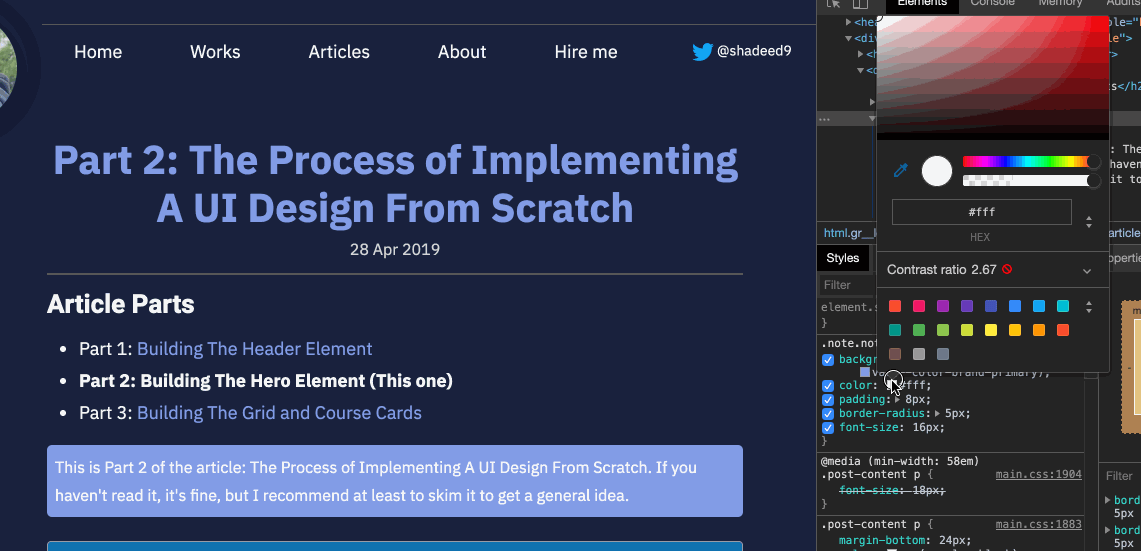Click the #fff hex value input field
1141x551 pixels.
point(981,212)
